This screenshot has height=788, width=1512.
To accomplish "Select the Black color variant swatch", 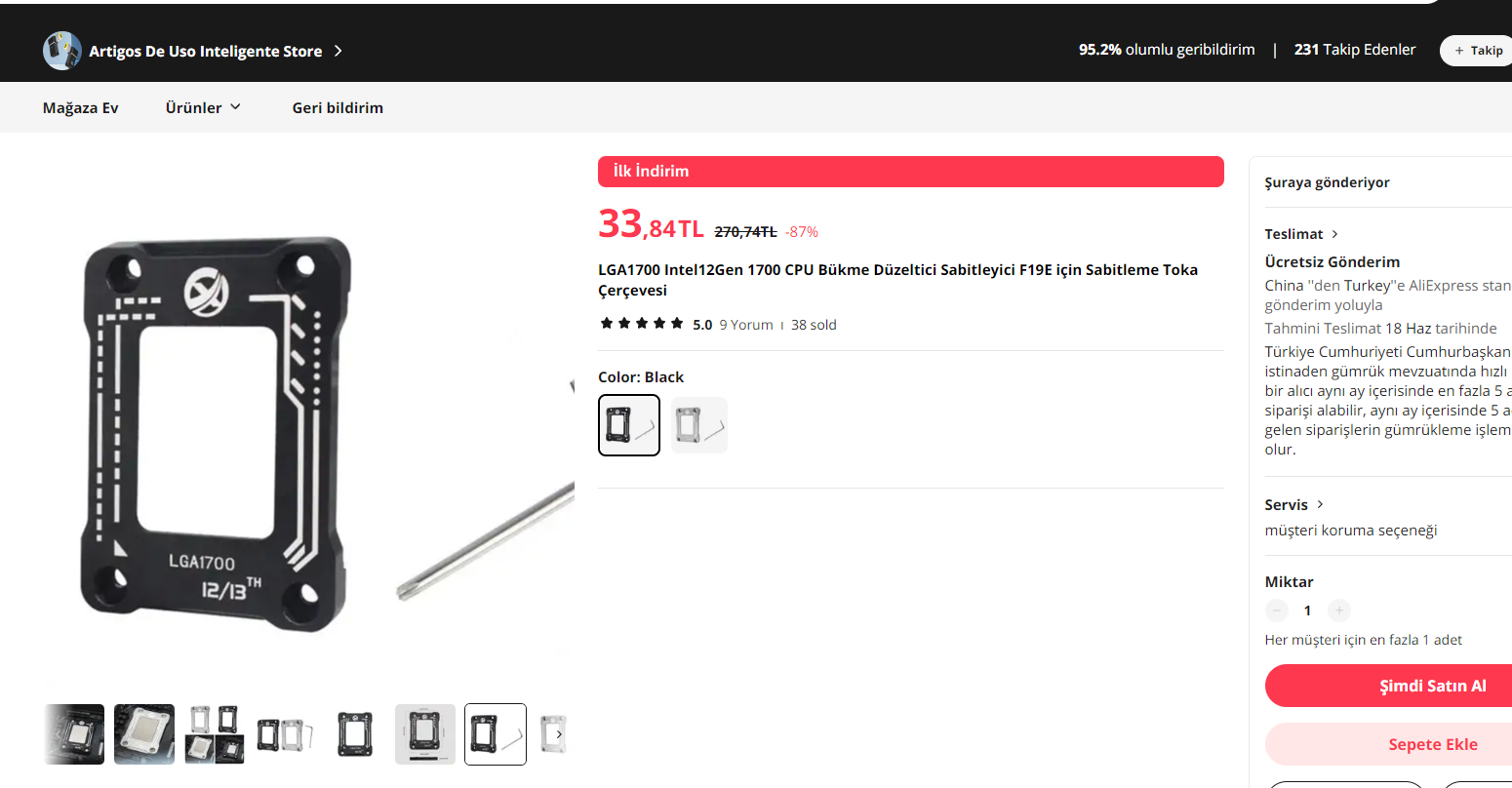I will point(629,425).
